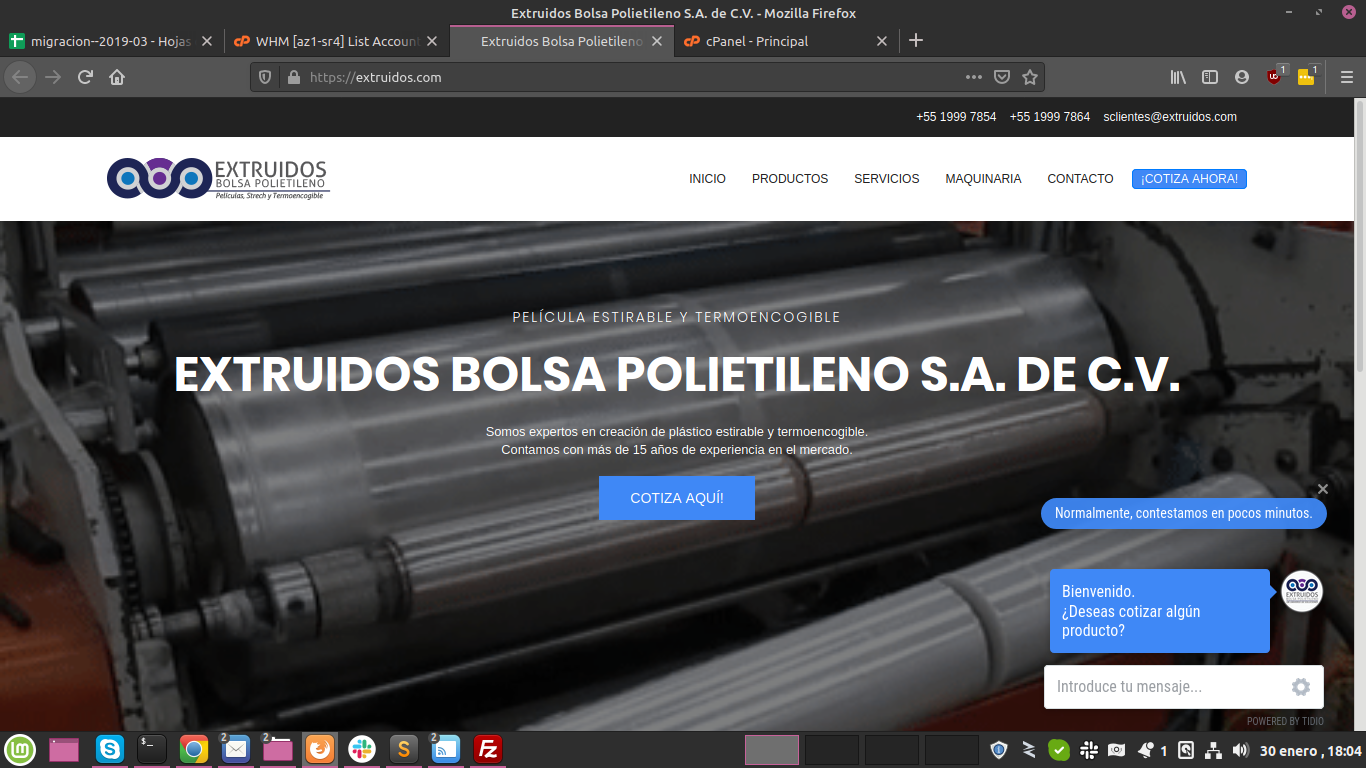Switch to the cPanel - Principal tab
1366x768 pixels.
coord(757,41)
